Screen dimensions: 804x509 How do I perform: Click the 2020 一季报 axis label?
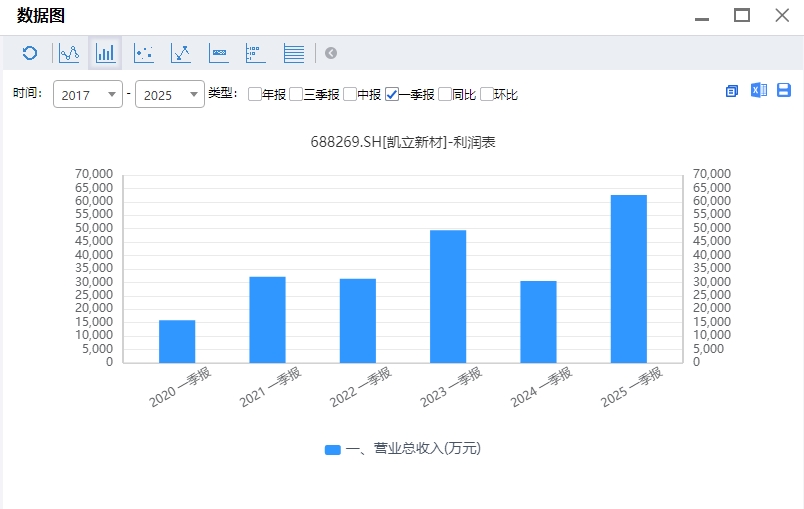(x=180, y=387)
